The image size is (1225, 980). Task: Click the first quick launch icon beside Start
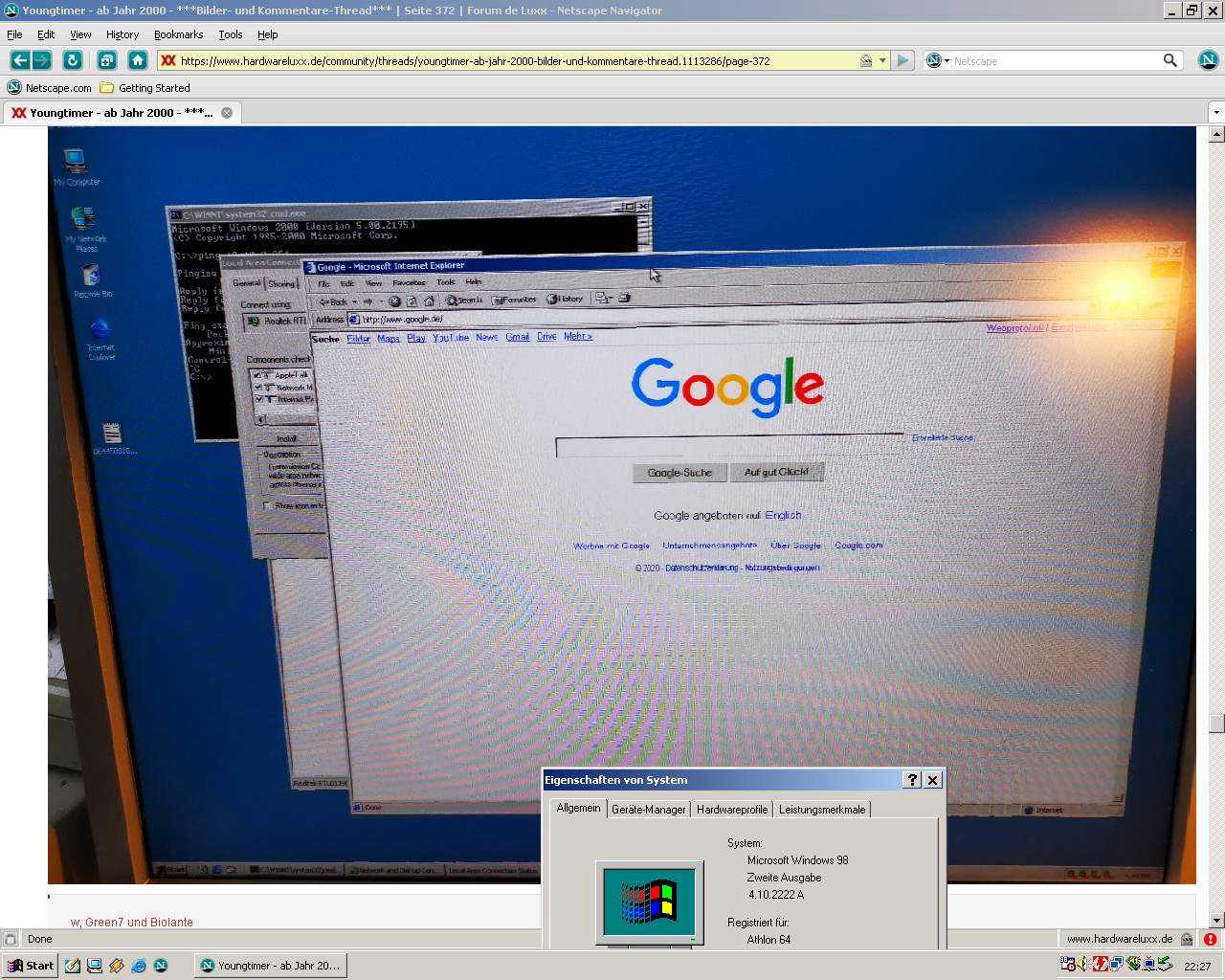(x=73, y=966)
